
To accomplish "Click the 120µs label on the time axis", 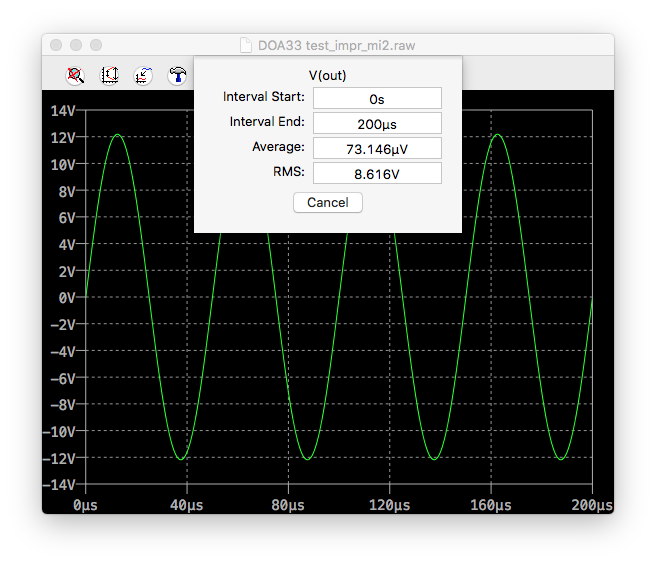I will point(390,505).
